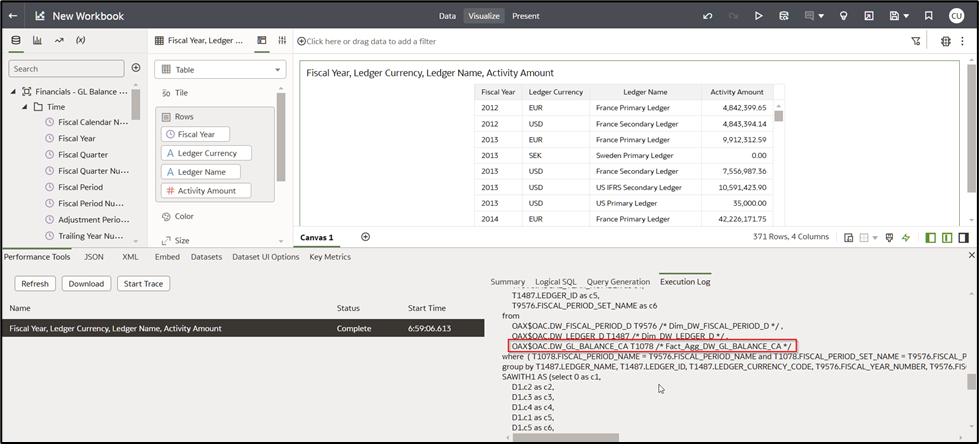Click the Start Trace button

pos(143,284)
